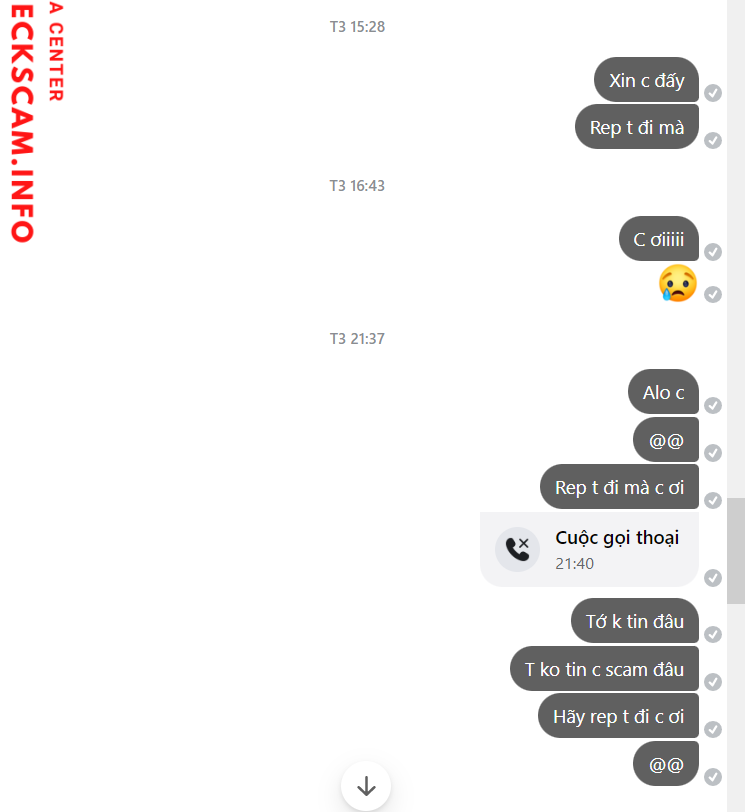Click the scroll-to-bottom down arrow button
This screenshot has width=745, height=812.
[x=366, y=786]
